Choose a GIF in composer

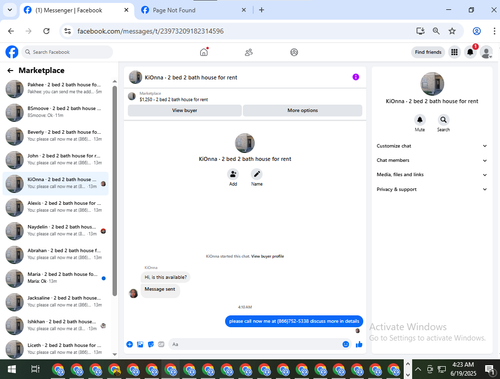pos(161,344)
